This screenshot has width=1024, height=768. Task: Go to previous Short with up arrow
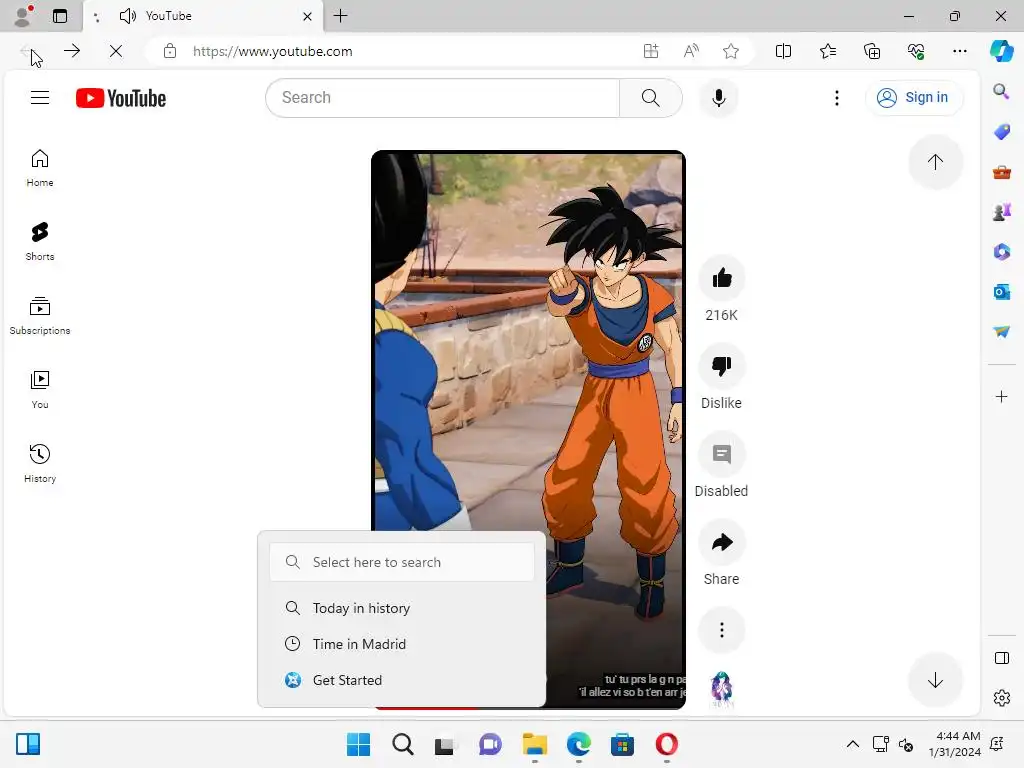click(935, 162)
